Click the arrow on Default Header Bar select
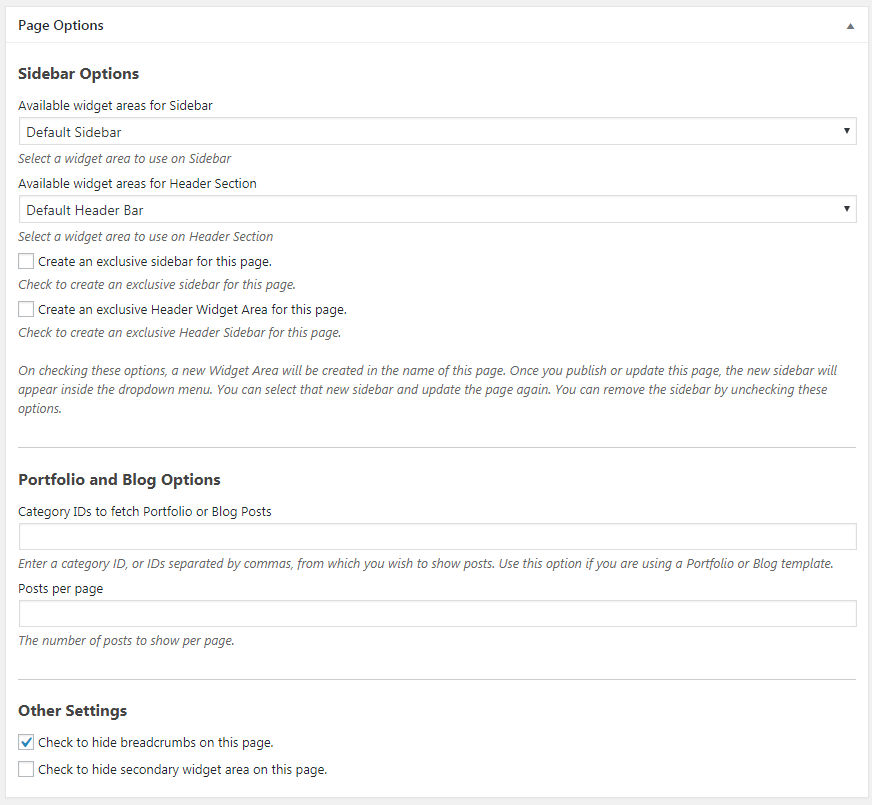 (846, 209)
